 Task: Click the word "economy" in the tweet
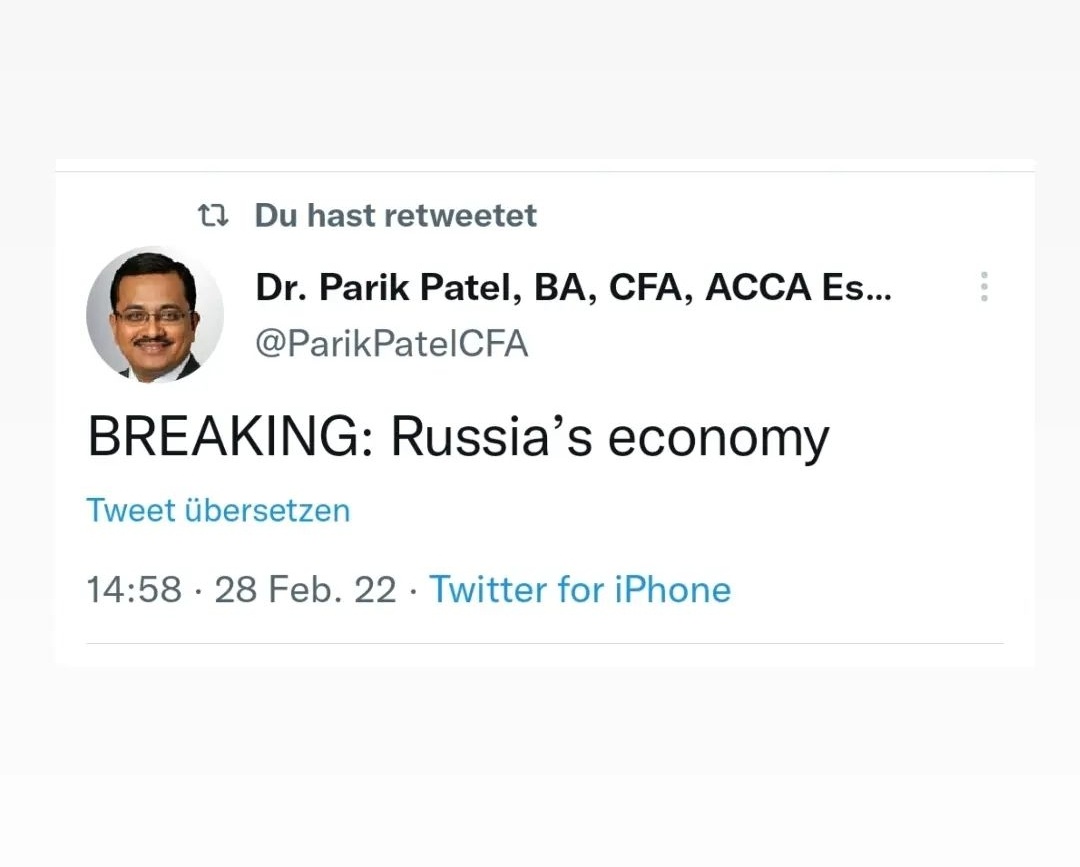(719, 440)
